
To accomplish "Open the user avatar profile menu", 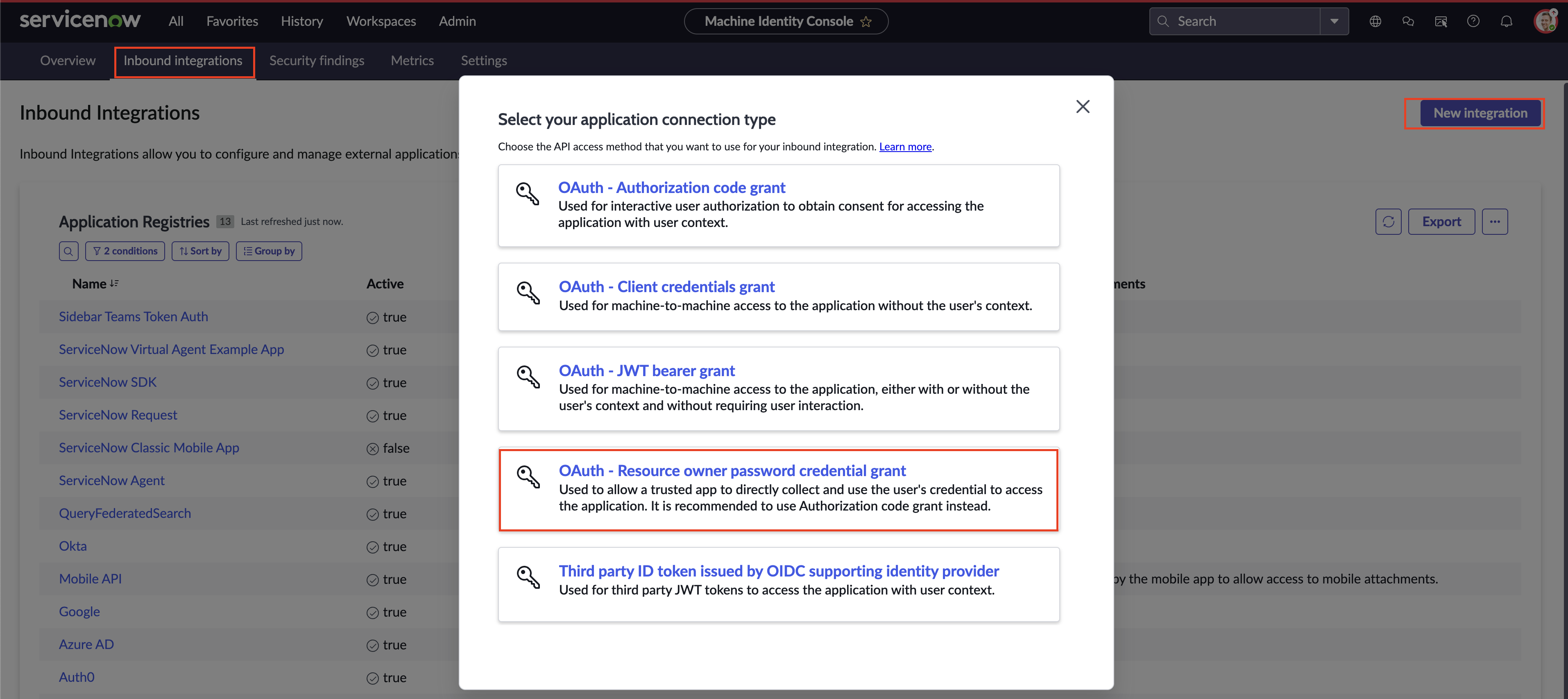I will tap(1545, 21).
